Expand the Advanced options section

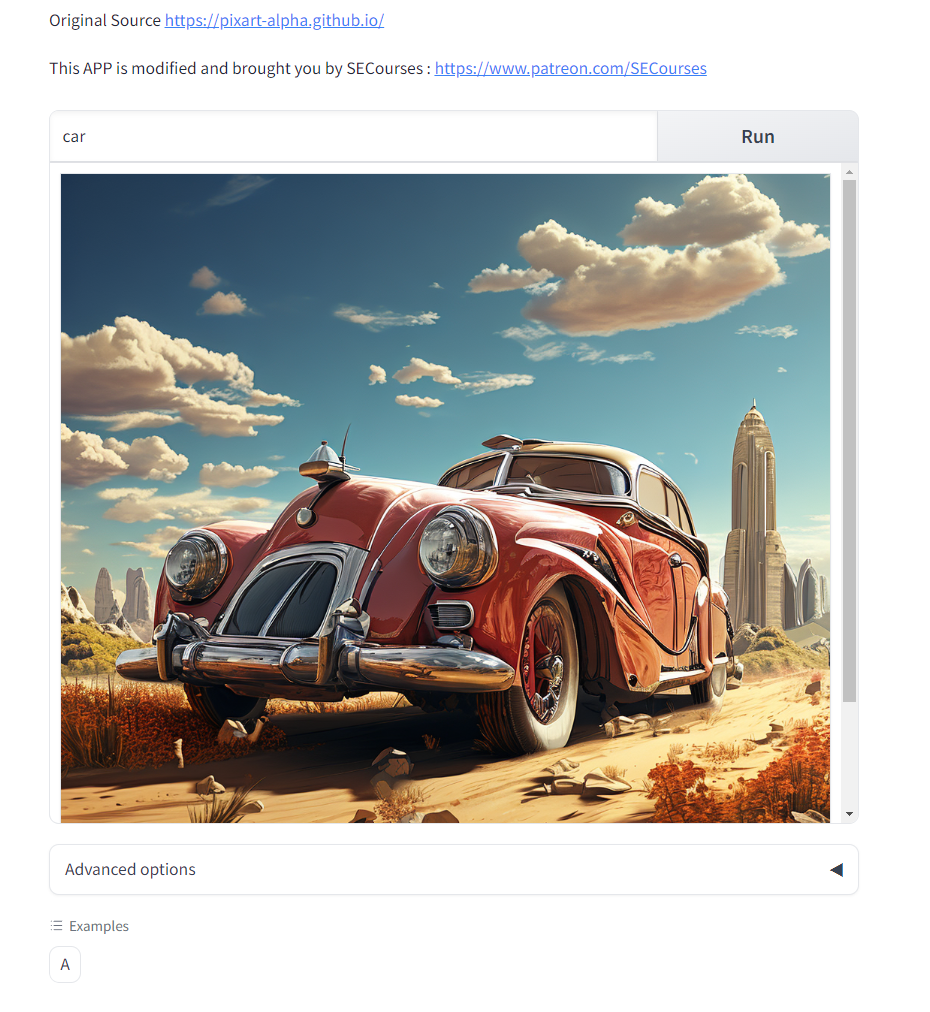point(454,869)
